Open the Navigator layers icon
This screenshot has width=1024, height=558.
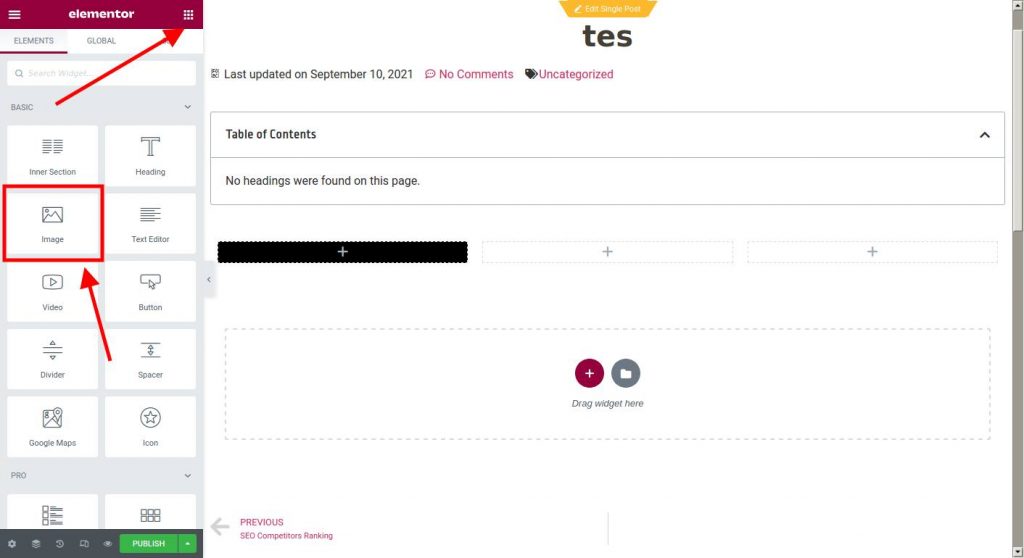click(36, 544)
